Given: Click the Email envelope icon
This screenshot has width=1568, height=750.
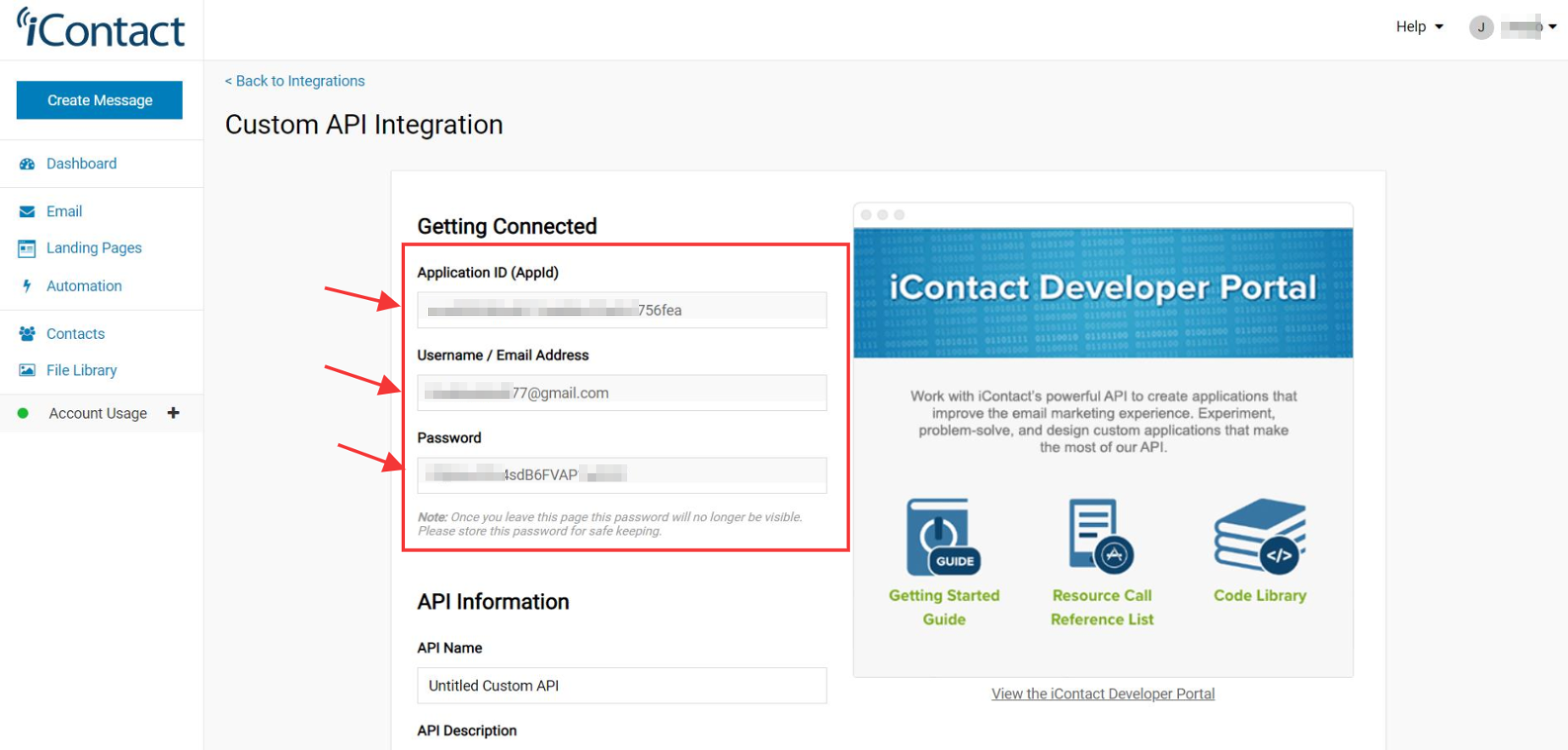Looking at the screenshot, I should pos(27,211).
